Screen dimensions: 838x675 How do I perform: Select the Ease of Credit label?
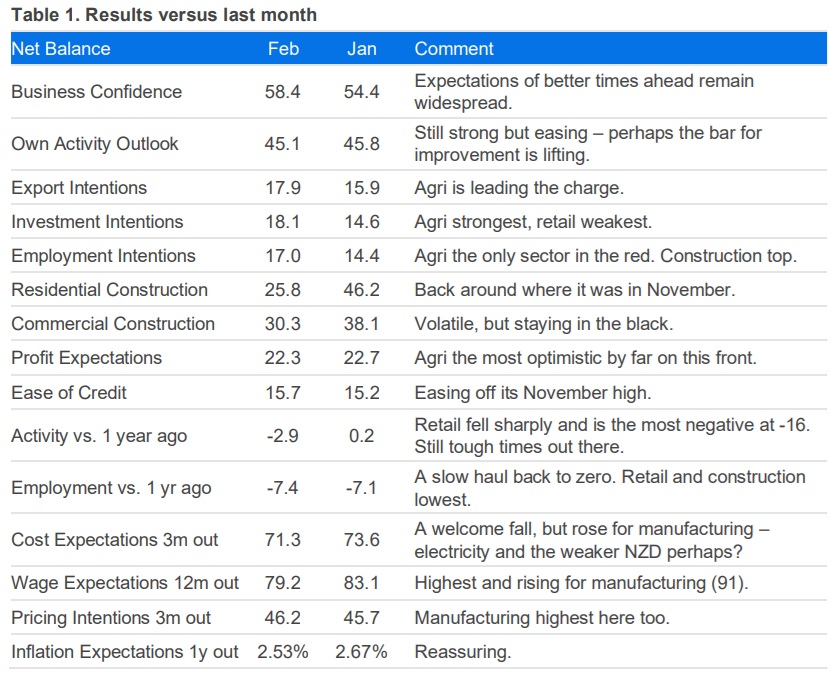click(x=69, y=392)
